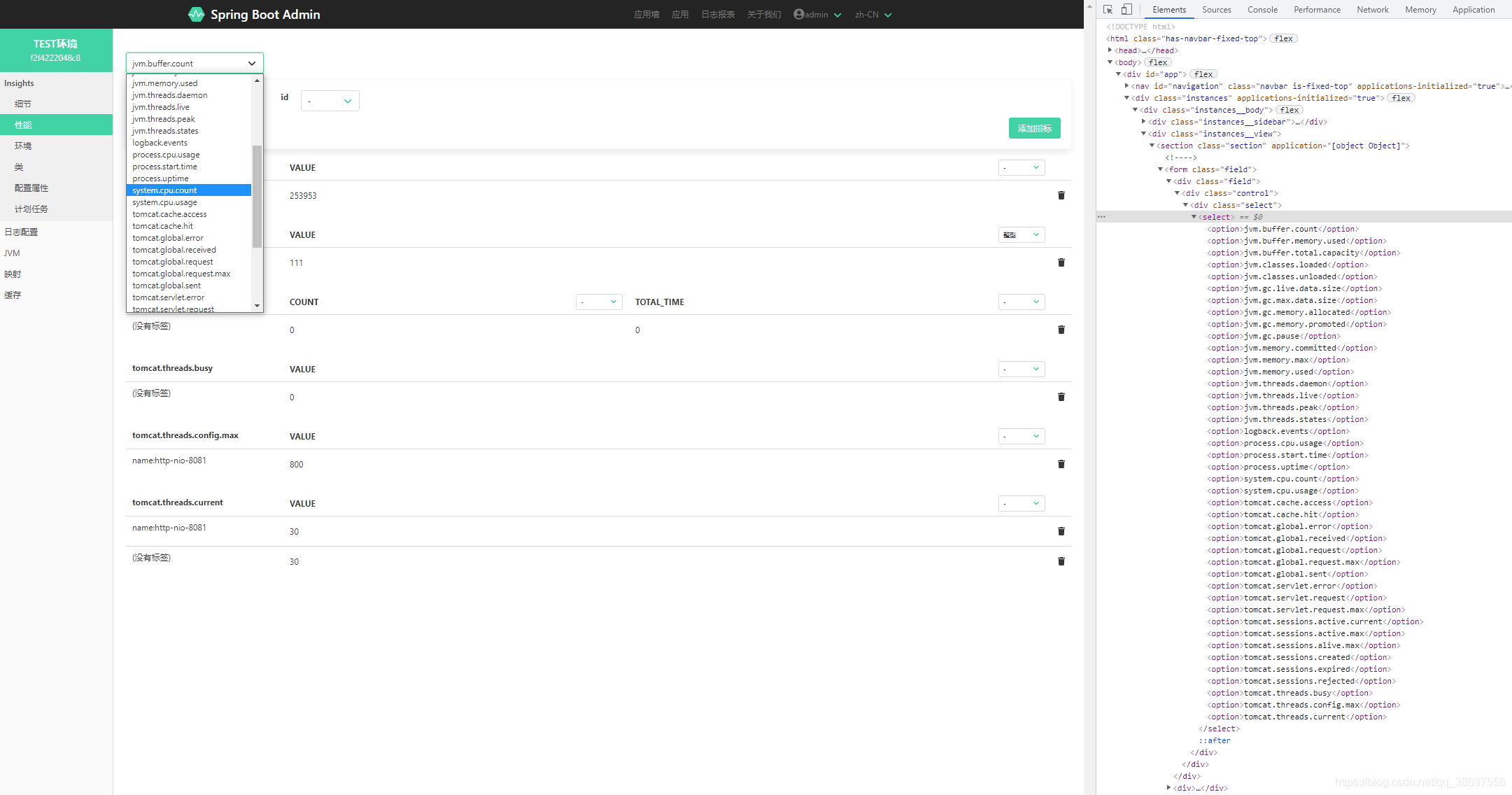Open the 类 sidebar item
The width and height of the screenshot is (1512, 795).
pos(56,167)
